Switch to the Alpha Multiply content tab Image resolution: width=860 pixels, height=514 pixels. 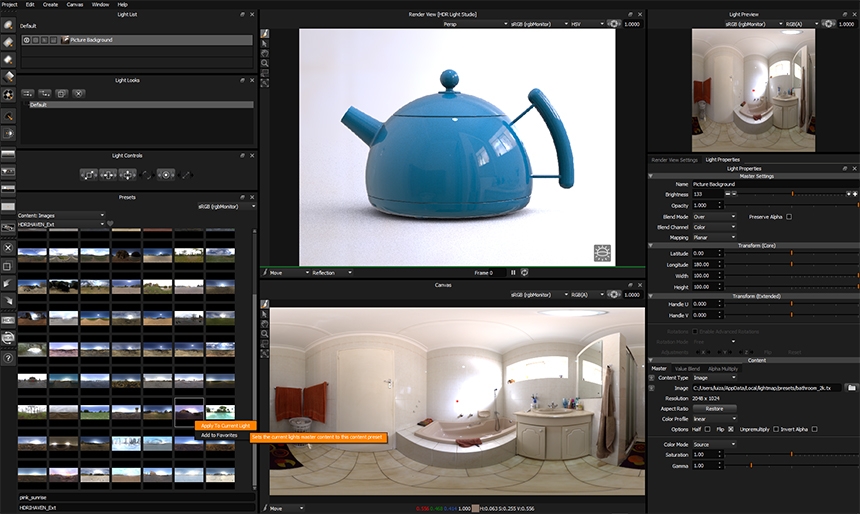click(x=722, y=369)
